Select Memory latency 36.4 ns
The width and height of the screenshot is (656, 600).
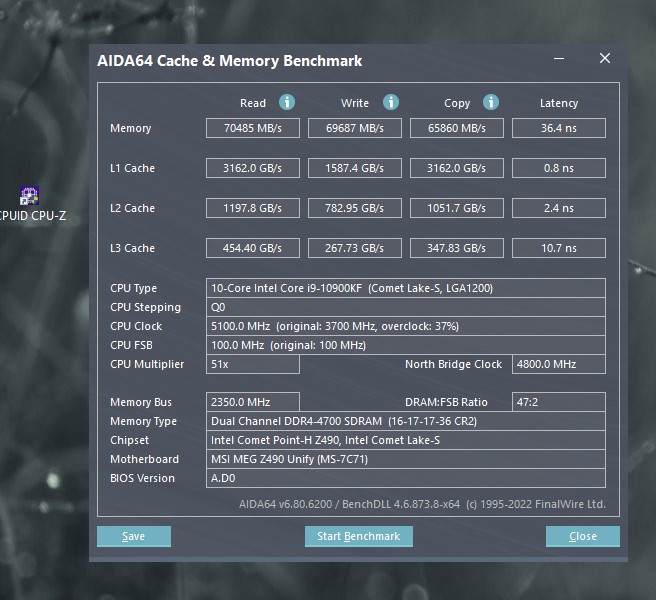tap(559, 128)
